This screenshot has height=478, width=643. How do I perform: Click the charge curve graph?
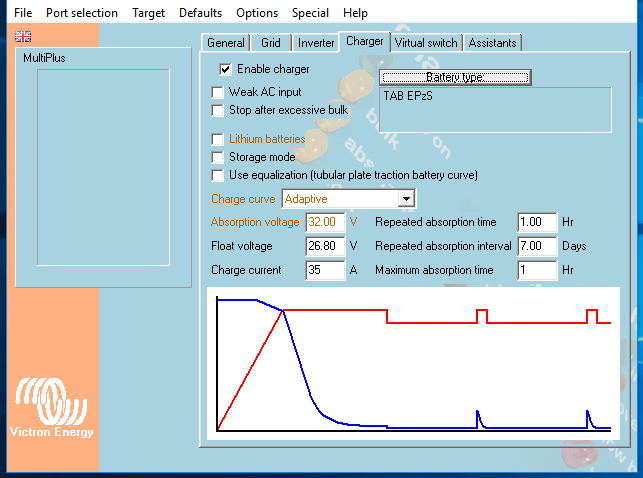(x=413, y=364)
